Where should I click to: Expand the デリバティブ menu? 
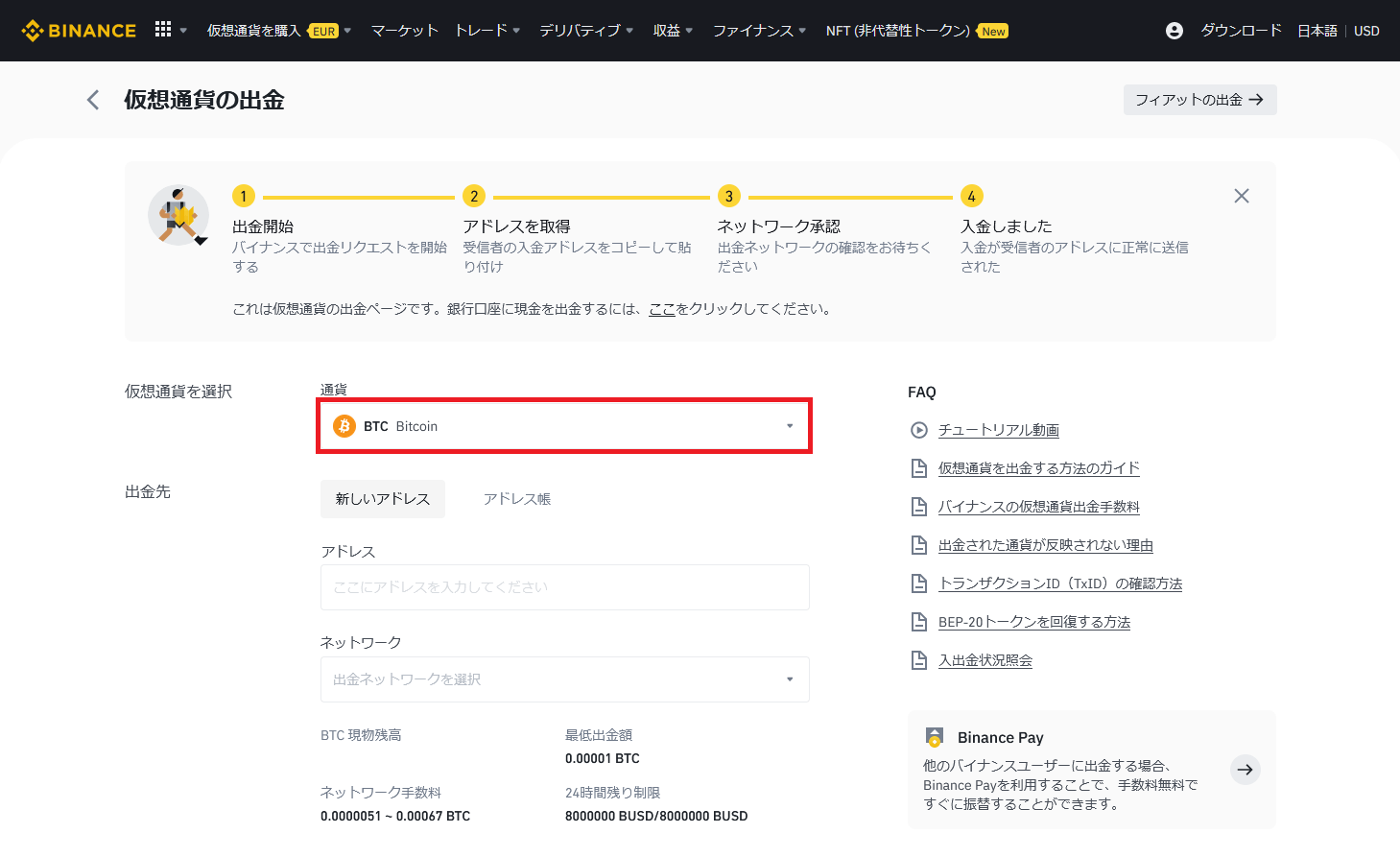click(x=586, y=31)
